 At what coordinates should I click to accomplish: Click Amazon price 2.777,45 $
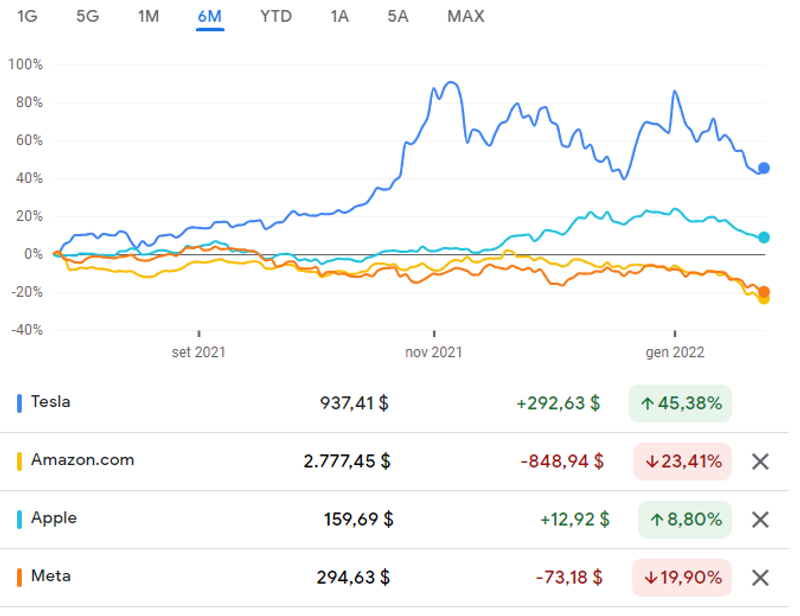coord(347,461)
